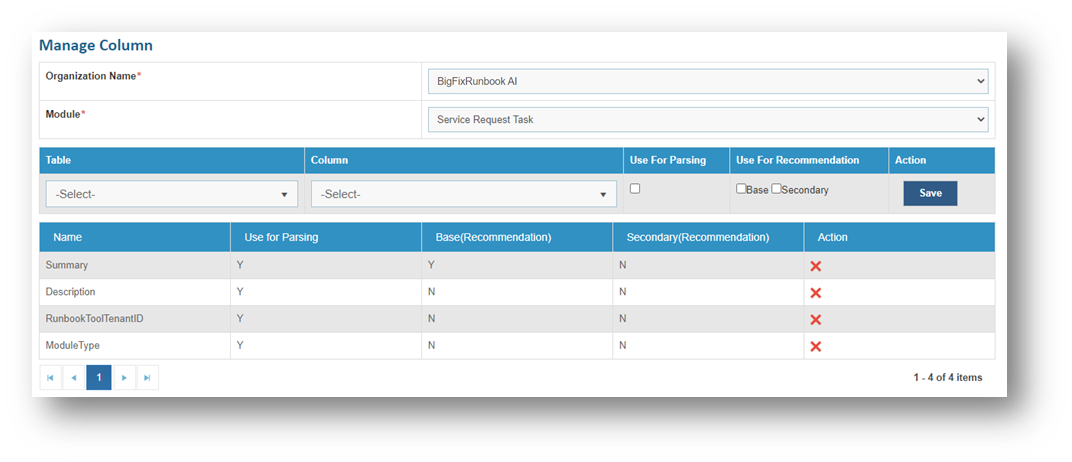This screenshot has height=462, width=1072.
Task: Click the Name column header
Action: pyautogui.click(x=68, y=237)
